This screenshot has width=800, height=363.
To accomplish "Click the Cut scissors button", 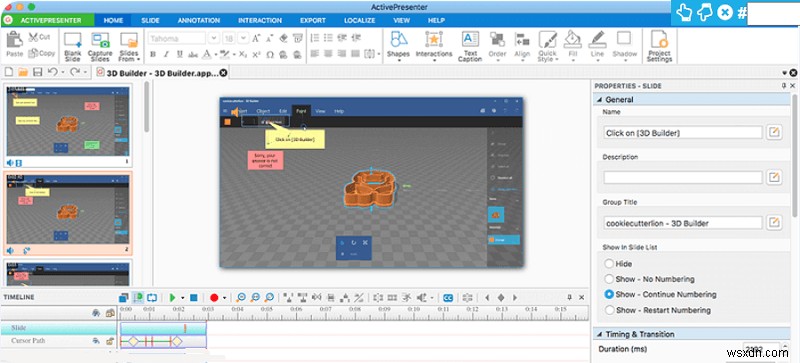I will click(39, 37).
